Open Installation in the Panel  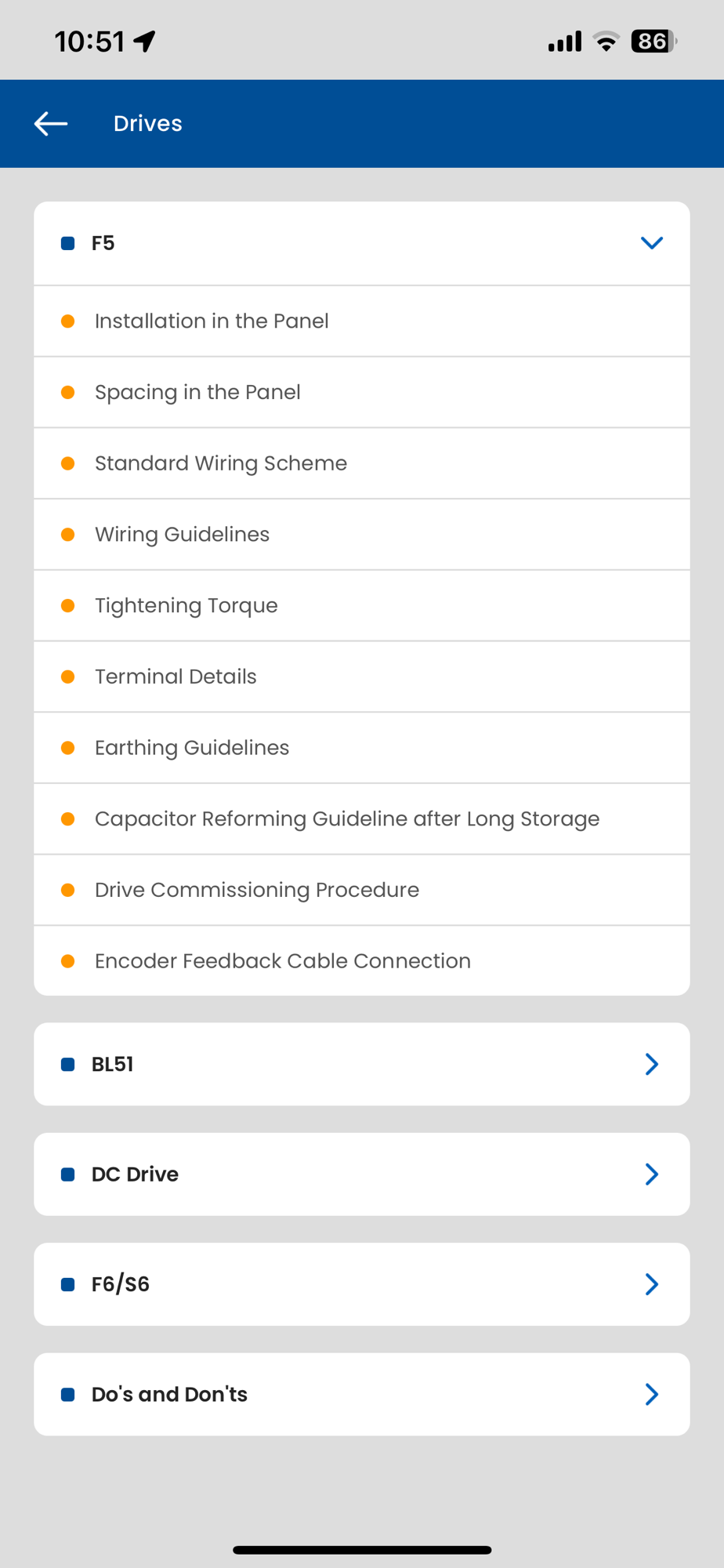(212, 321)
